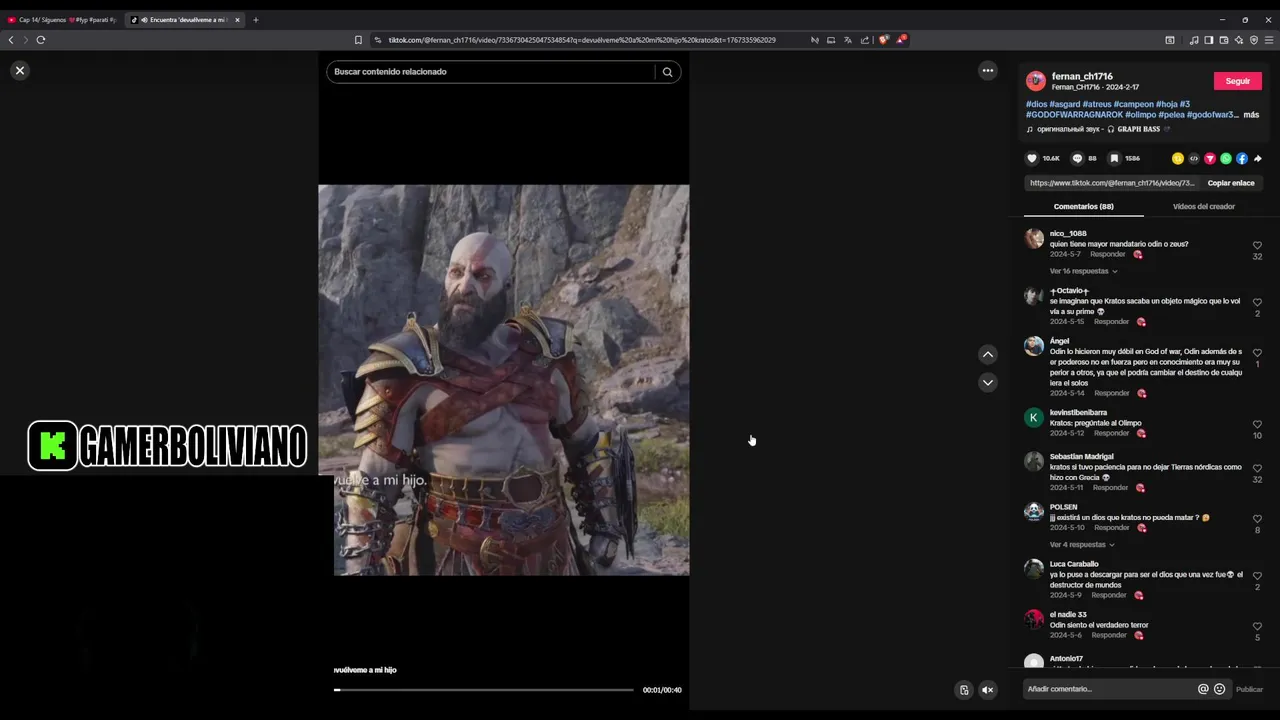Viewport: 1280px width, 720px height.
Task: Open browser hamburger menu
Action: pos(1270,40)
